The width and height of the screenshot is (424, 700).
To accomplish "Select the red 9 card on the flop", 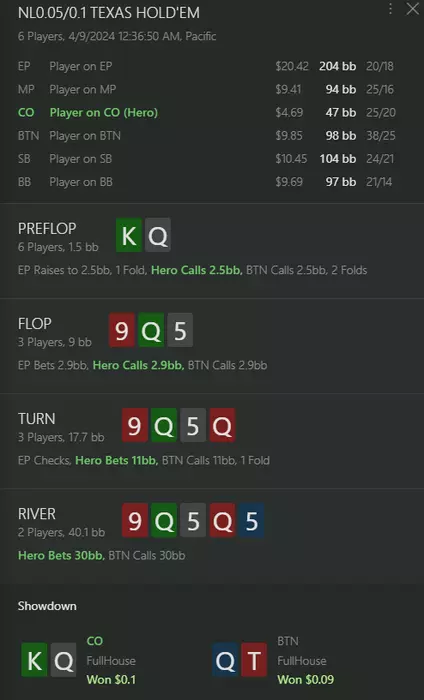I will click(122, 330).
